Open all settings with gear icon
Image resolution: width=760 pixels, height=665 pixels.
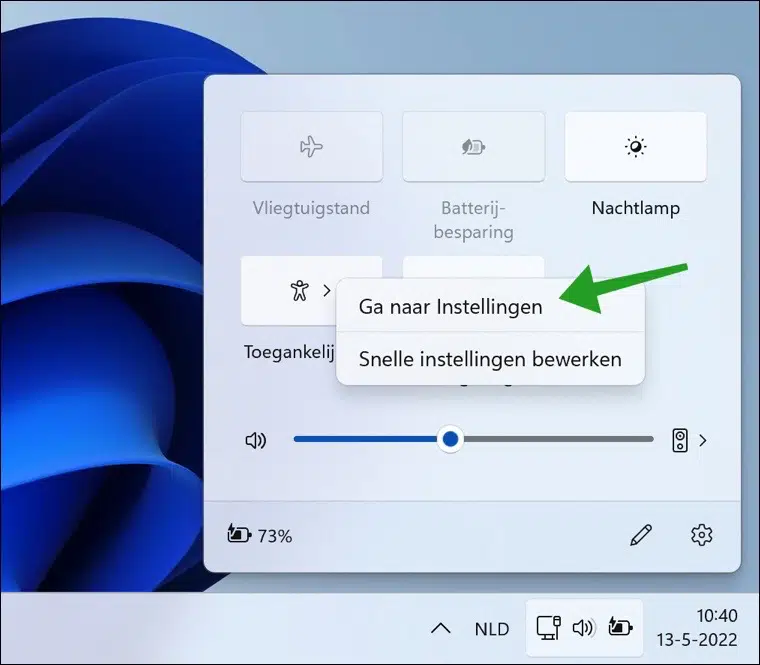click(x=701, y=535)
